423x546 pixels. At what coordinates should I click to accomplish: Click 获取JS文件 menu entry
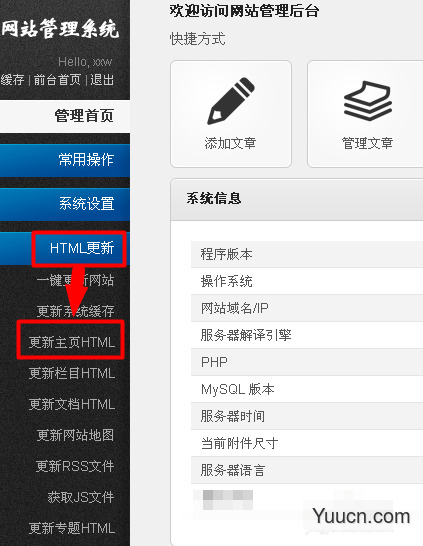pos(81,497)
